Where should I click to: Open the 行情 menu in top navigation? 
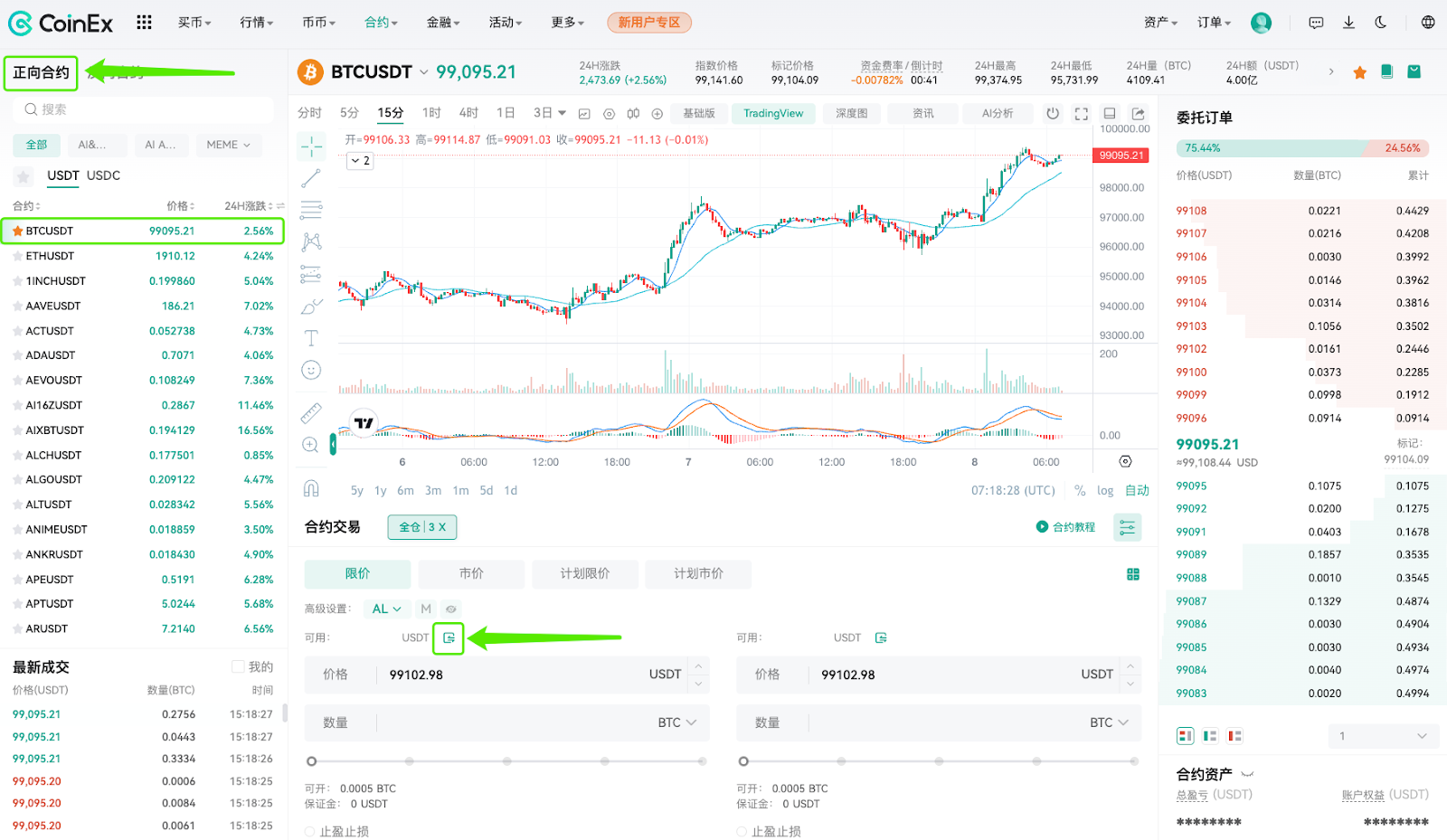(x=256, y=23)
